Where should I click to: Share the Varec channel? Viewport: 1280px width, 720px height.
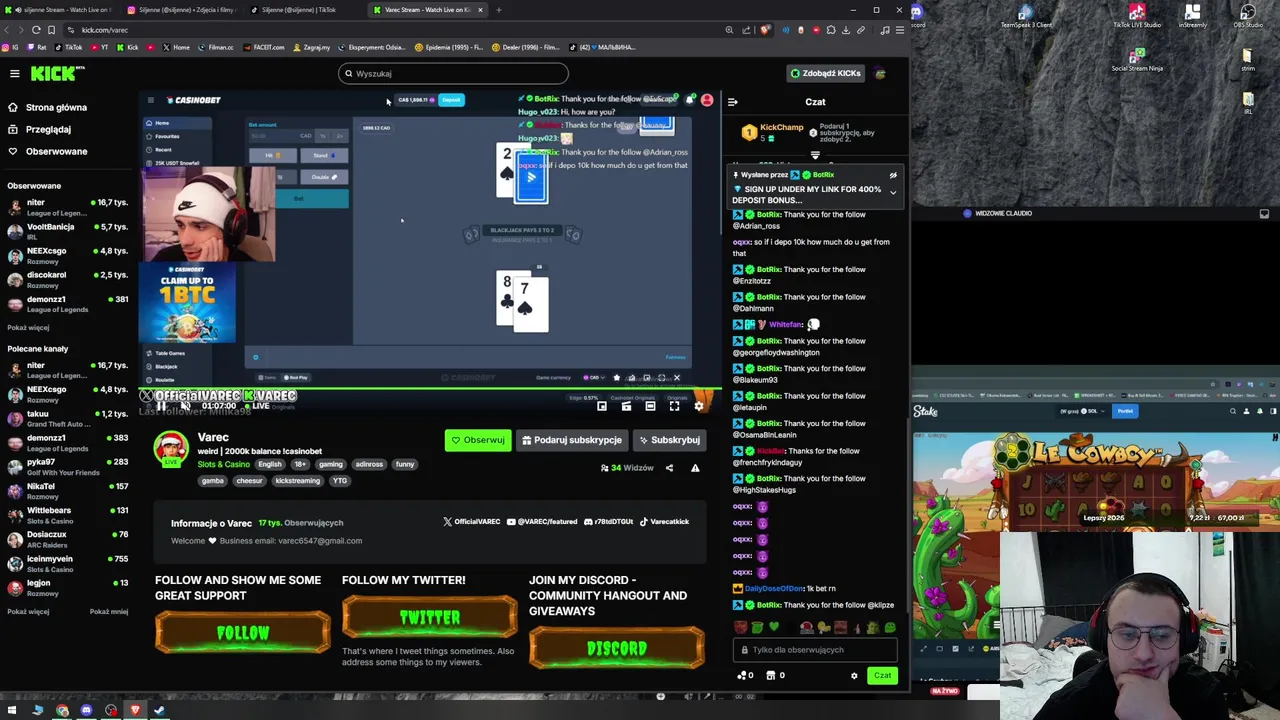point(669,468)
